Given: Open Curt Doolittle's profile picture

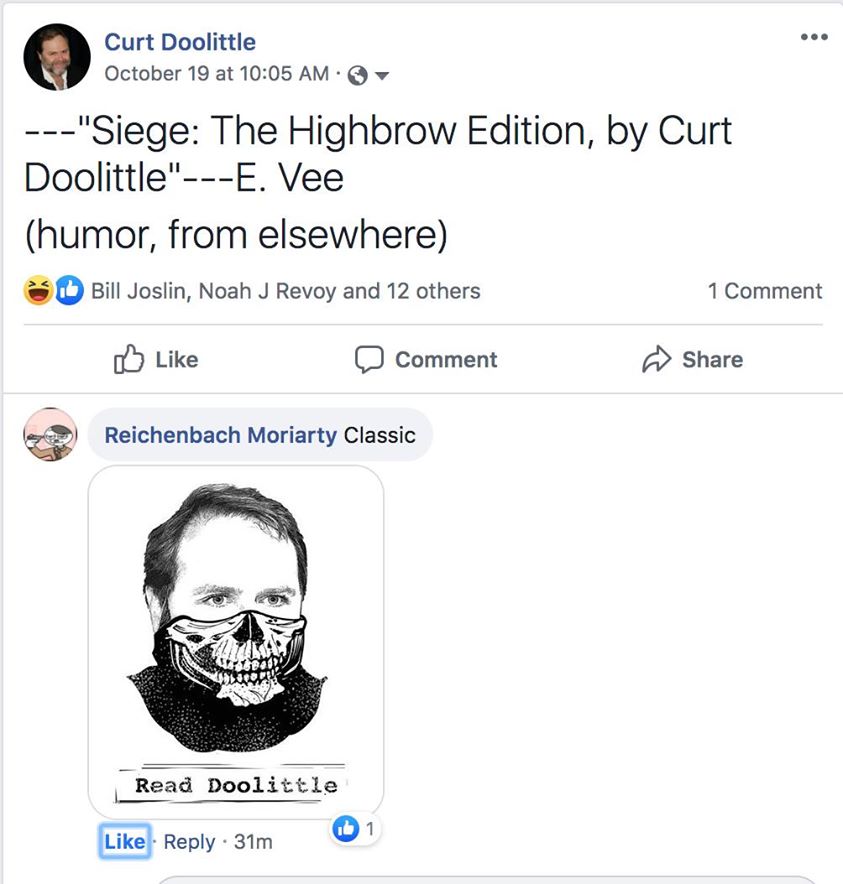Looking at the screenshot, I should pos(57,57).
